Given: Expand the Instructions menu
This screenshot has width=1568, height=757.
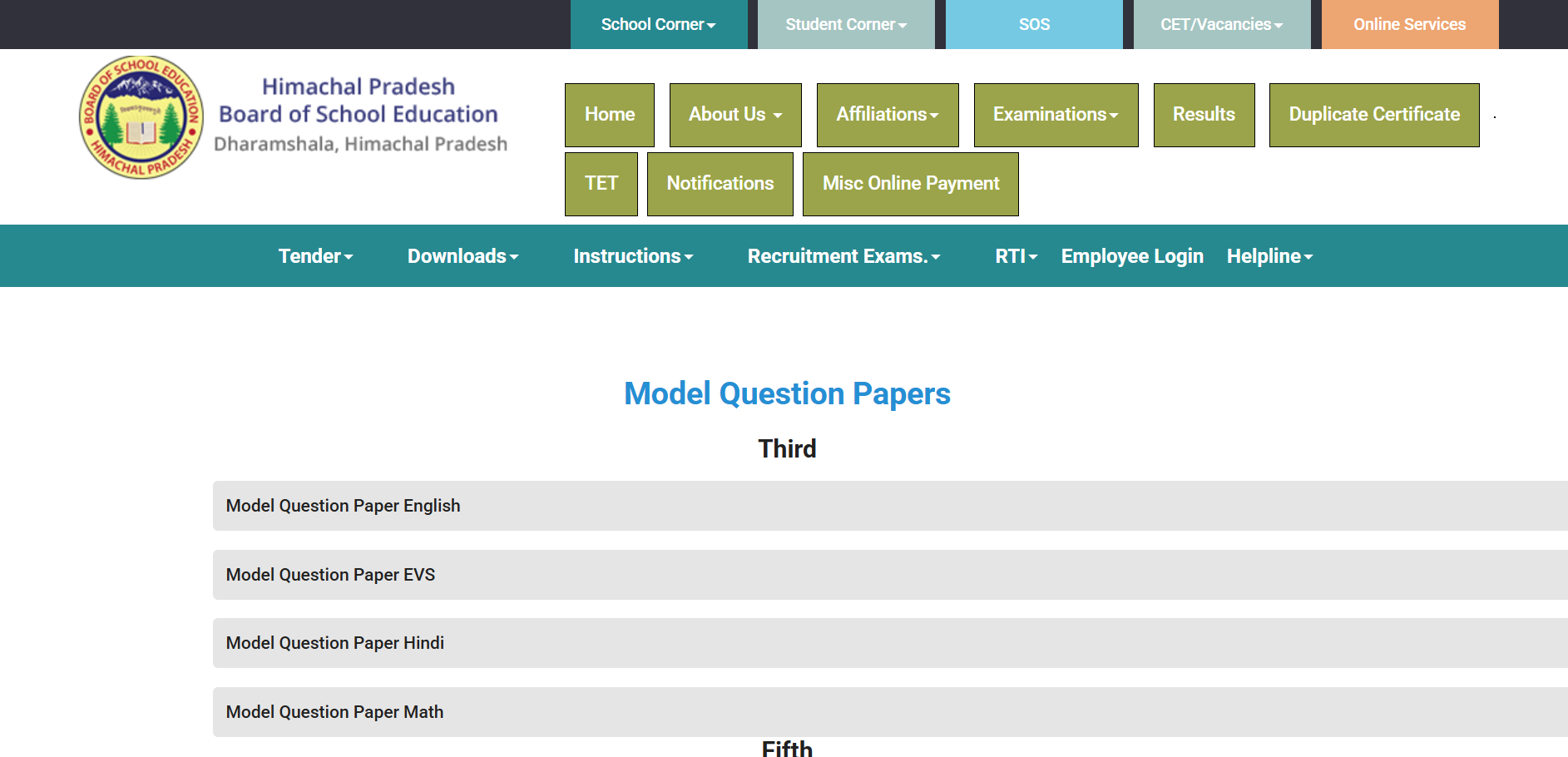Looking at the screenshot, I should (634, 256).
